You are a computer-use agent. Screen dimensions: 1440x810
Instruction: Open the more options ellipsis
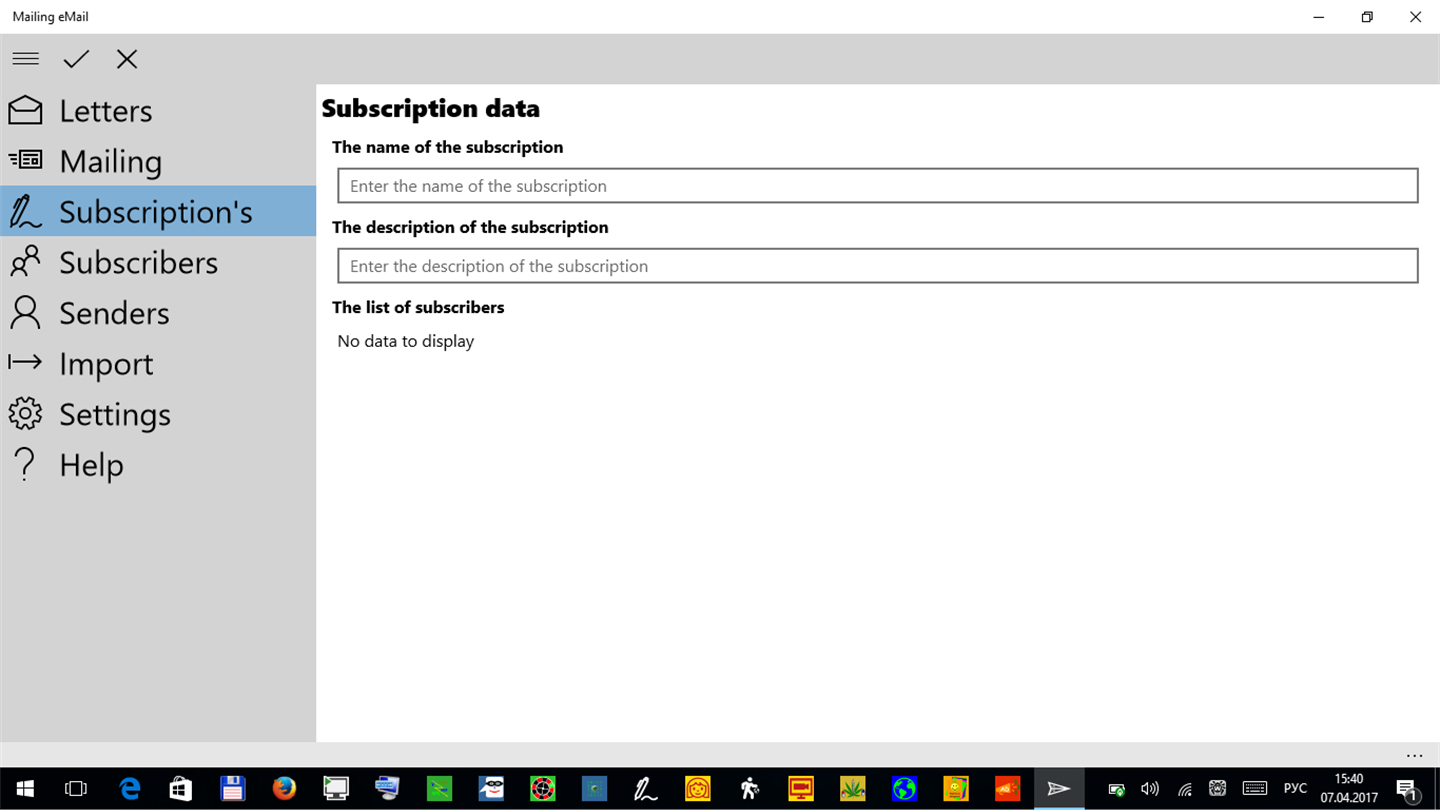click(1414, 756)
